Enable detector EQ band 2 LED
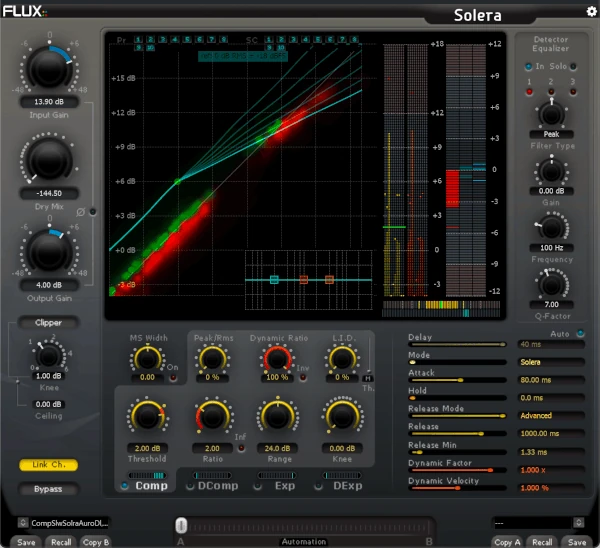600x548 pixels. coord(551,92)
